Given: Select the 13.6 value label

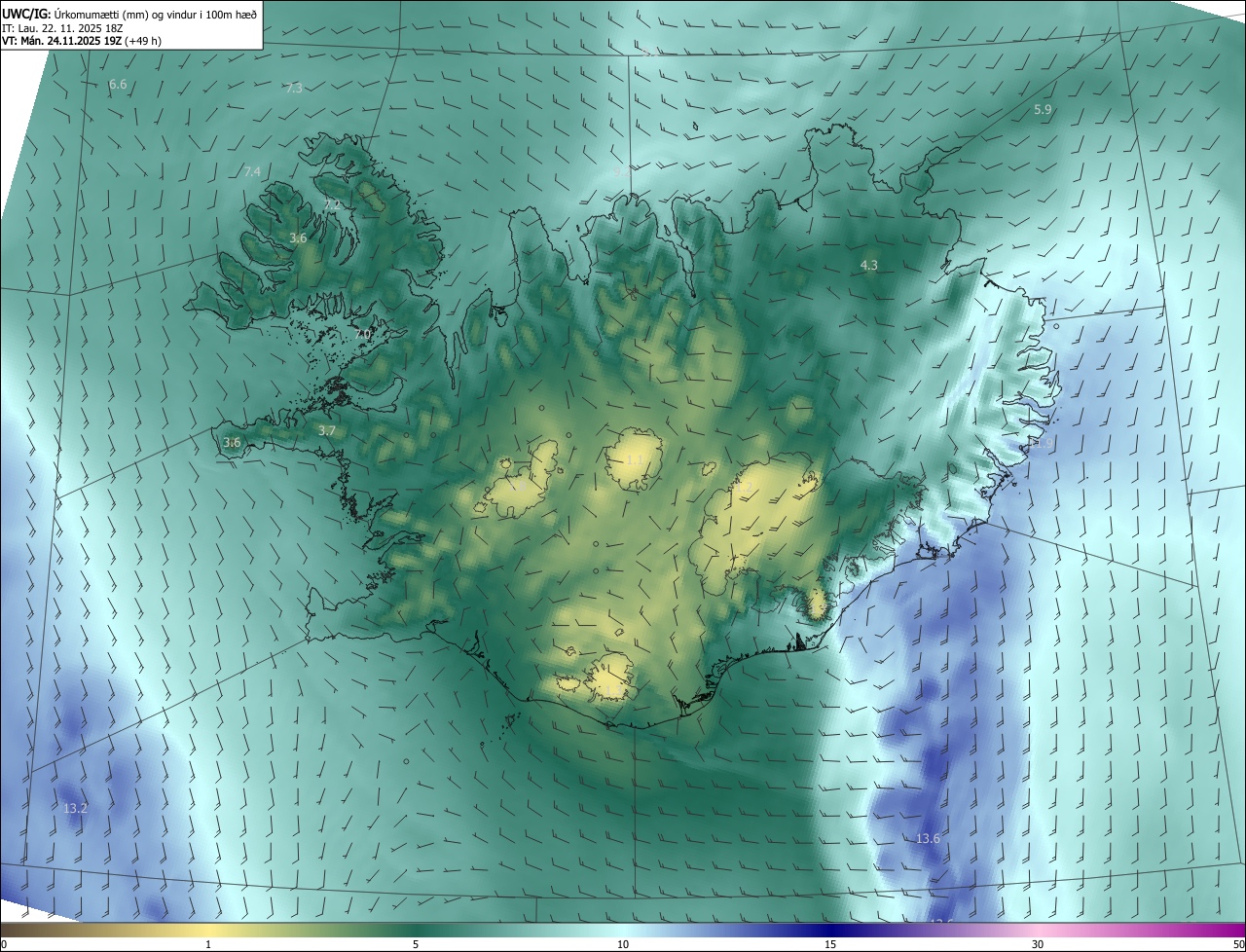Looking at the screenshot, I should tap(929, 839).
